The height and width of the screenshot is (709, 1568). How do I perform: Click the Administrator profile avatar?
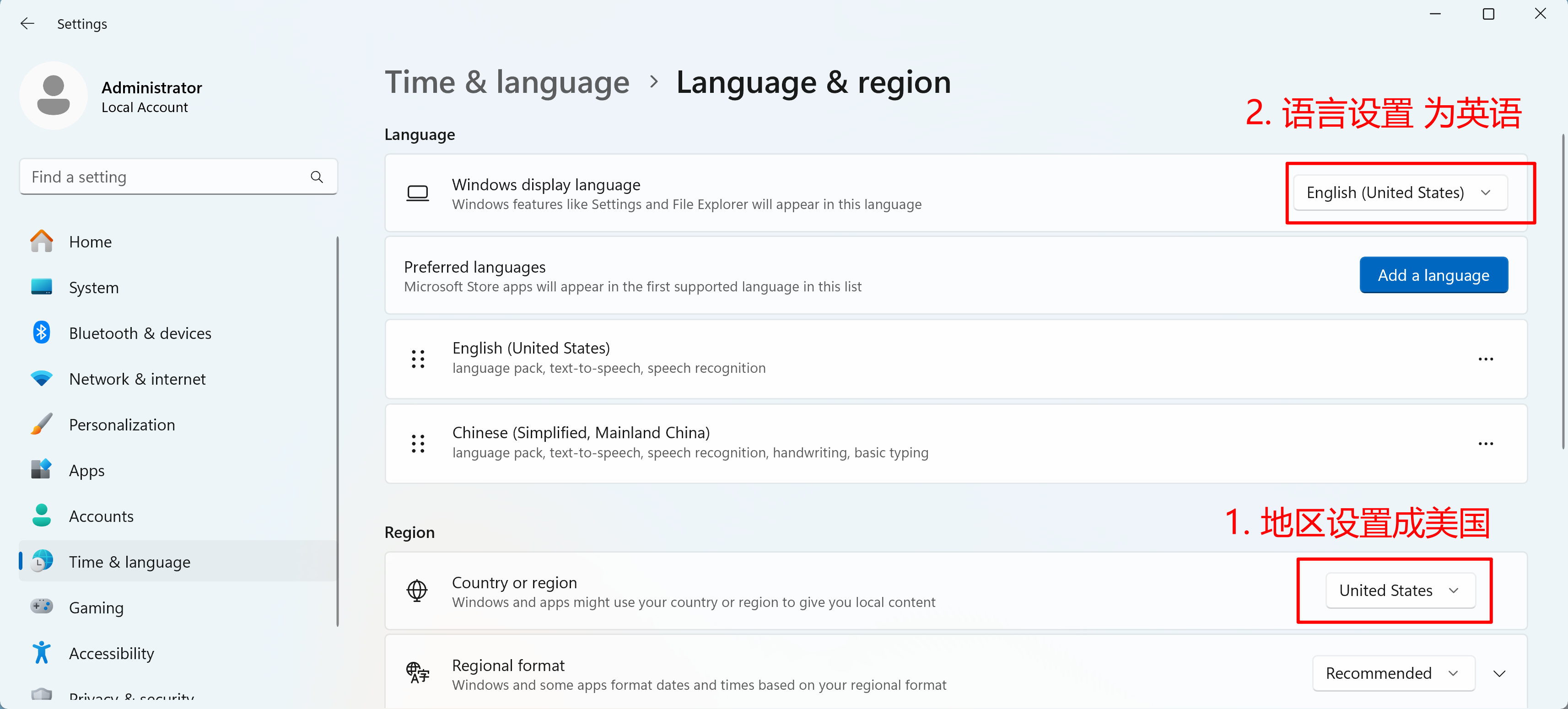point(54,96)
